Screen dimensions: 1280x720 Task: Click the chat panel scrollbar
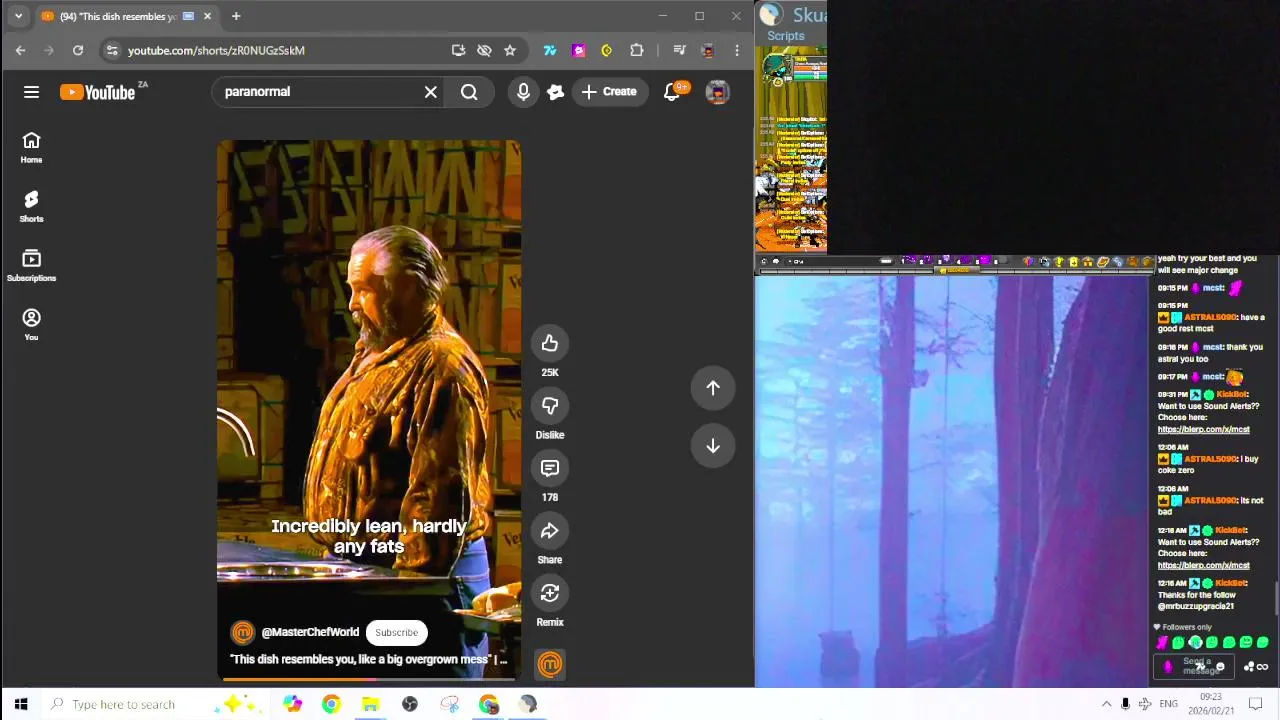coord(1275,600)
